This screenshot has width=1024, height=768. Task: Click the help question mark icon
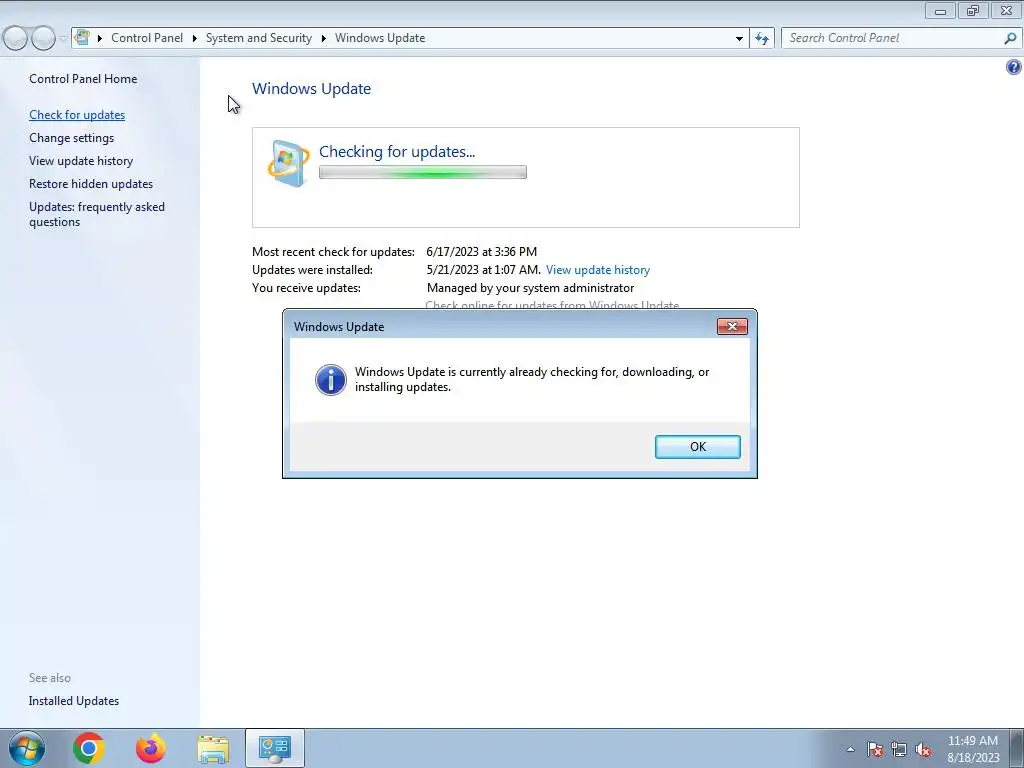[1014, 67]
